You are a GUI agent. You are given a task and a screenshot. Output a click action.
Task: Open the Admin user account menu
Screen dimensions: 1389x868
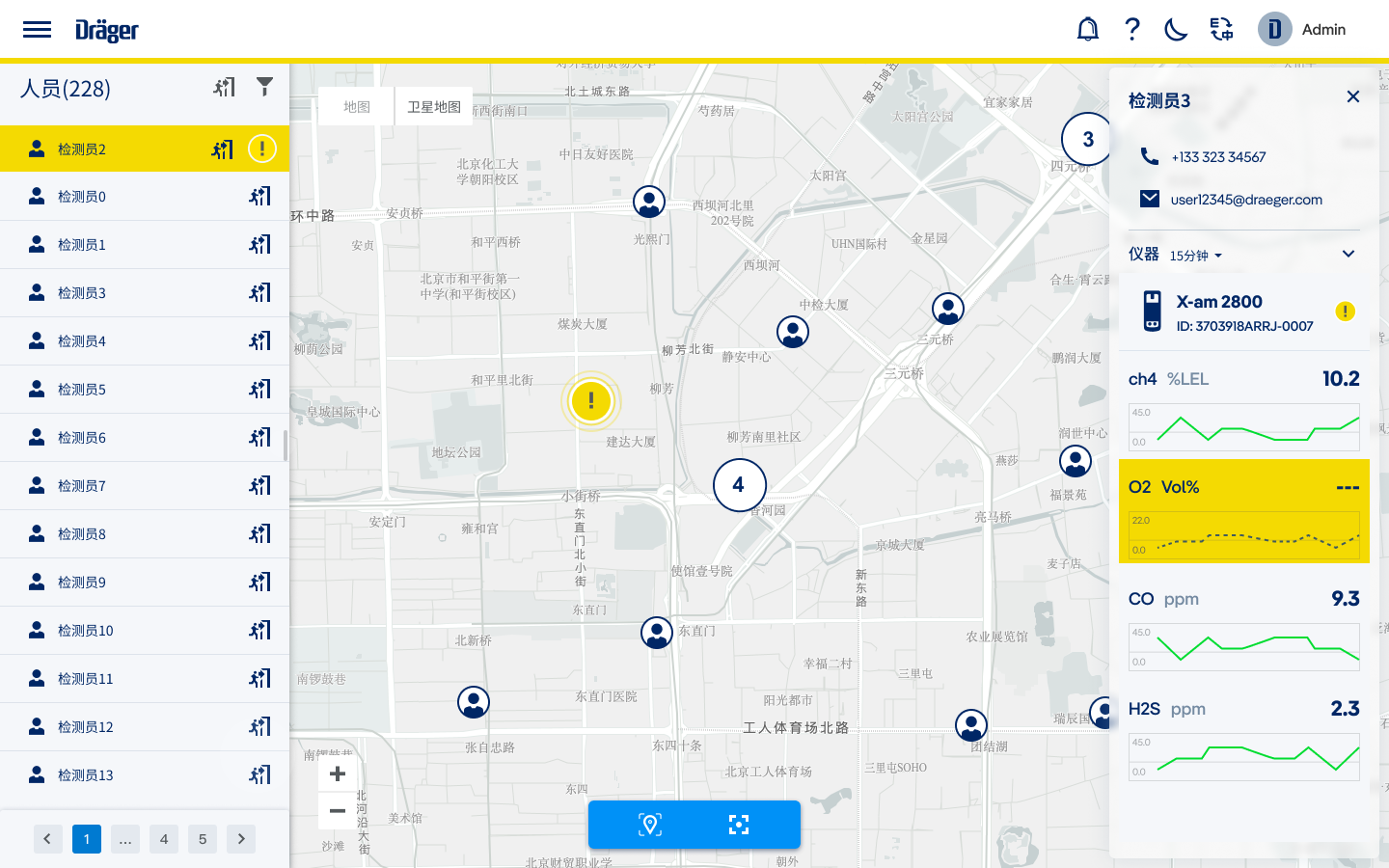pyautogui.click(x=1302, y=30)
